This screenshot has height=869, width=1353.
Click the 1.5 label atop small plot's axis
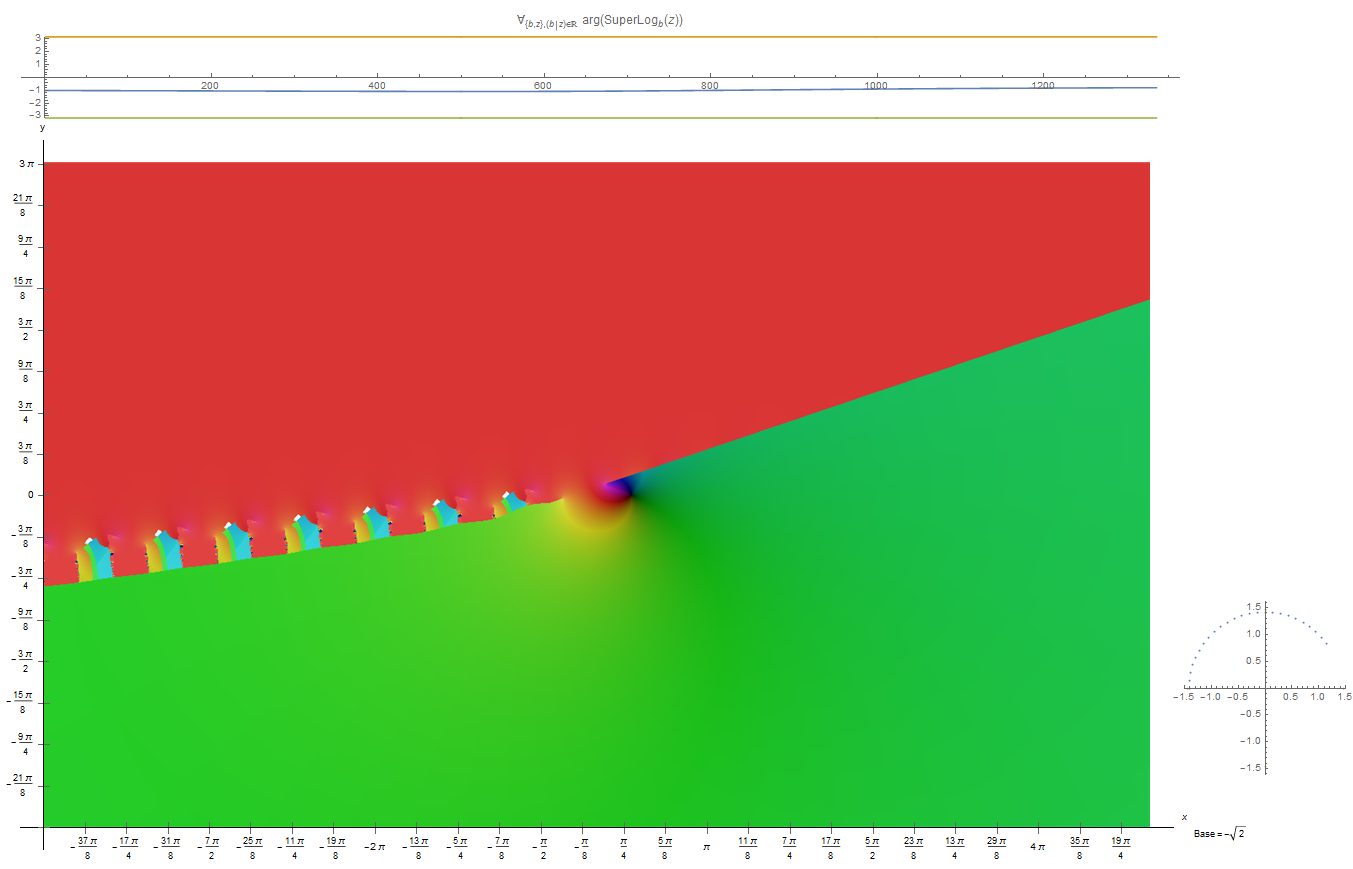[1254, 607]
